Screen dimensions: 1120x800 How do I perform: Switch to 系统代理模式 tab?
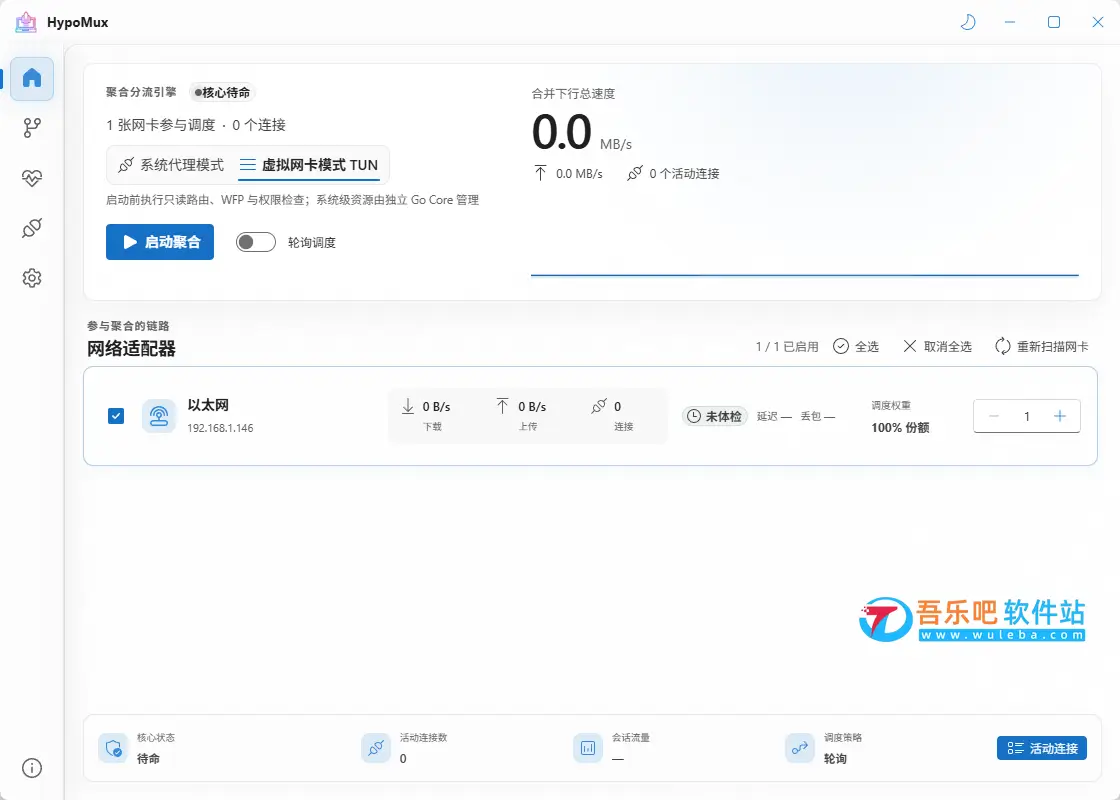(x=171, y=165)
